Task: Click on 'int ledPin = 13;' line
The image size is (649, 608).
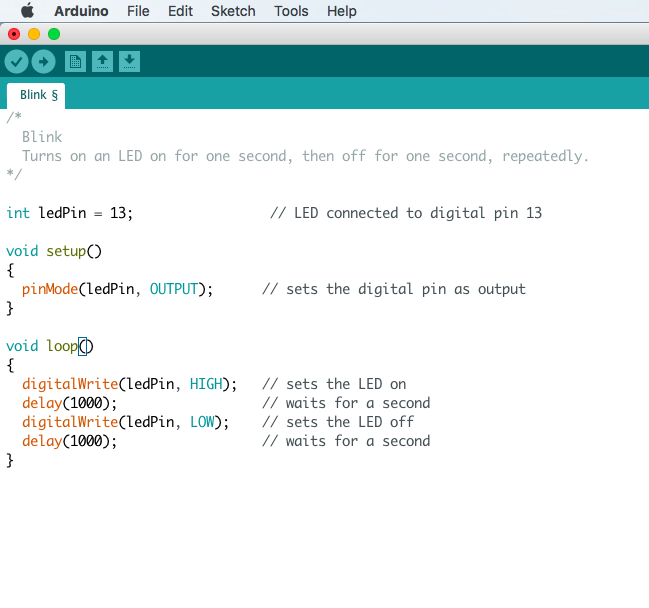Action: tap(70, 213)
